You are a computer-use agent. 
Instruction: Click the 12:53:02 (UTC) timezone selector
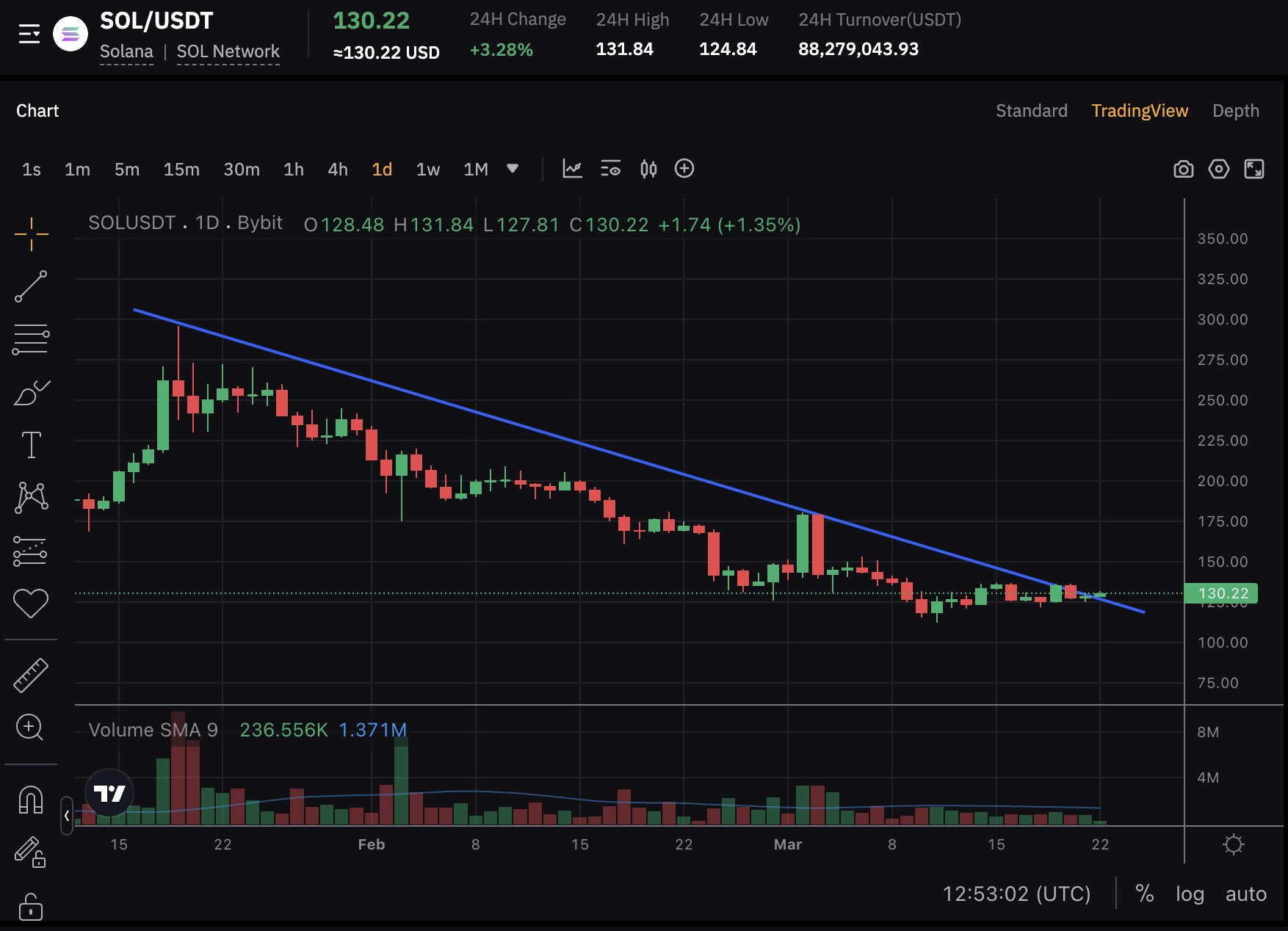tap(1016, 894)
